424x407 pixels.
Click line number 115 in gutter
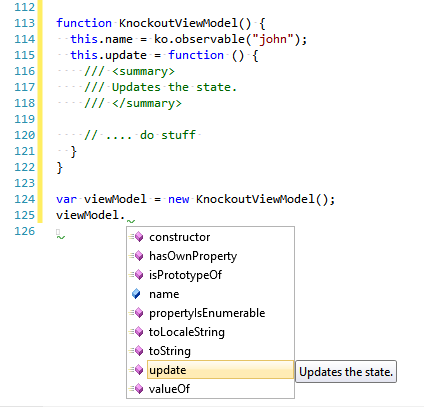point(24,55)
